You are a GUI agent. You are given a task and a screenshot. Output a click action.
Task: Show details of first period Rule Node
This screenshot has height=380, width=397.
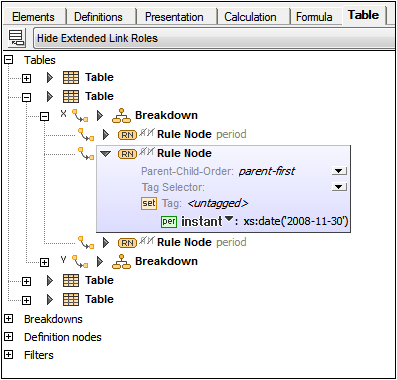tap(106, 135)
